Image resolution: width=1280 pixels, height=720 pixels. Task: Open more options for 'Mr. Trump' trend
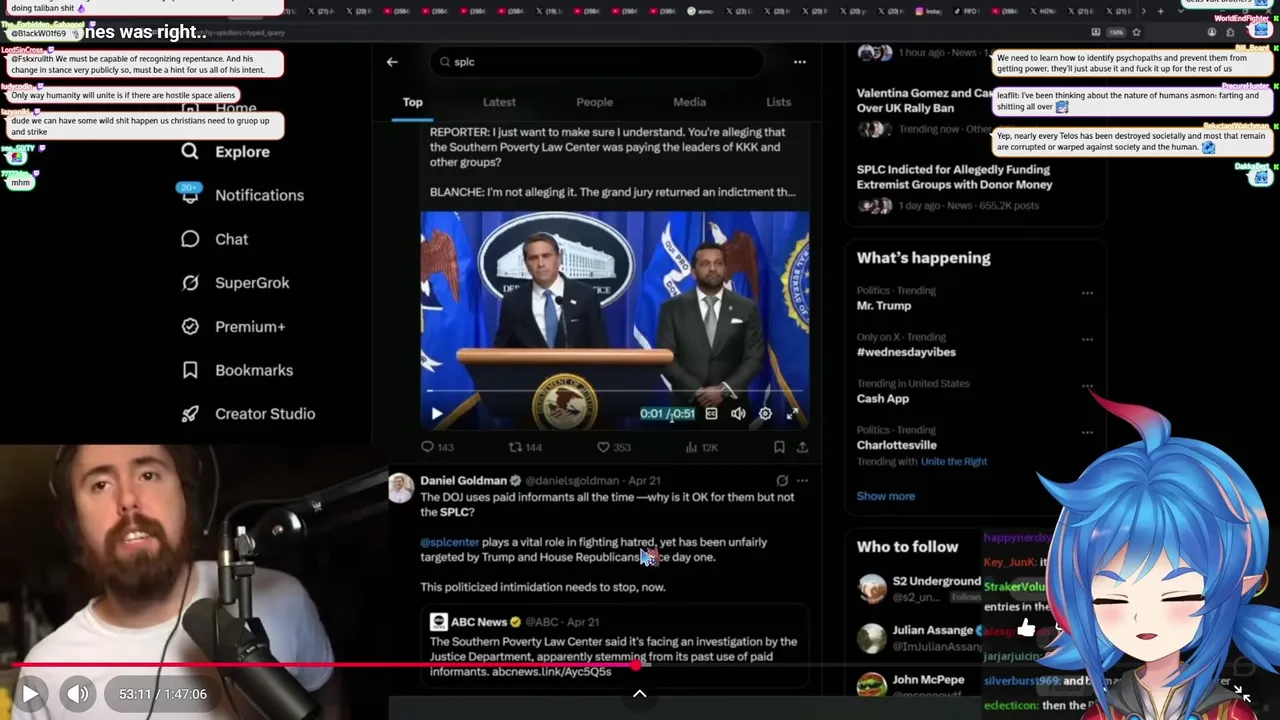point(1087,293)
